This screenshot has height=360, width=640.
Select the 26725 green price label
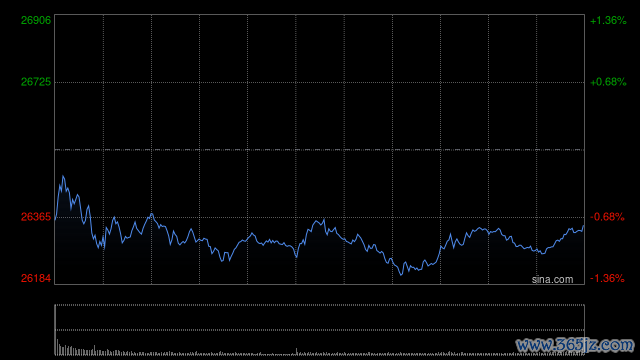pyautogui.click(x=36, y=82)
